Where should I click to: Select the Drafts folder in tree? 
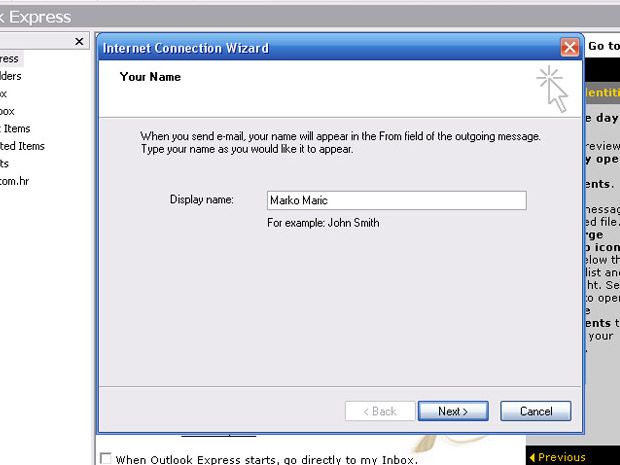click(x=4, y=163)
